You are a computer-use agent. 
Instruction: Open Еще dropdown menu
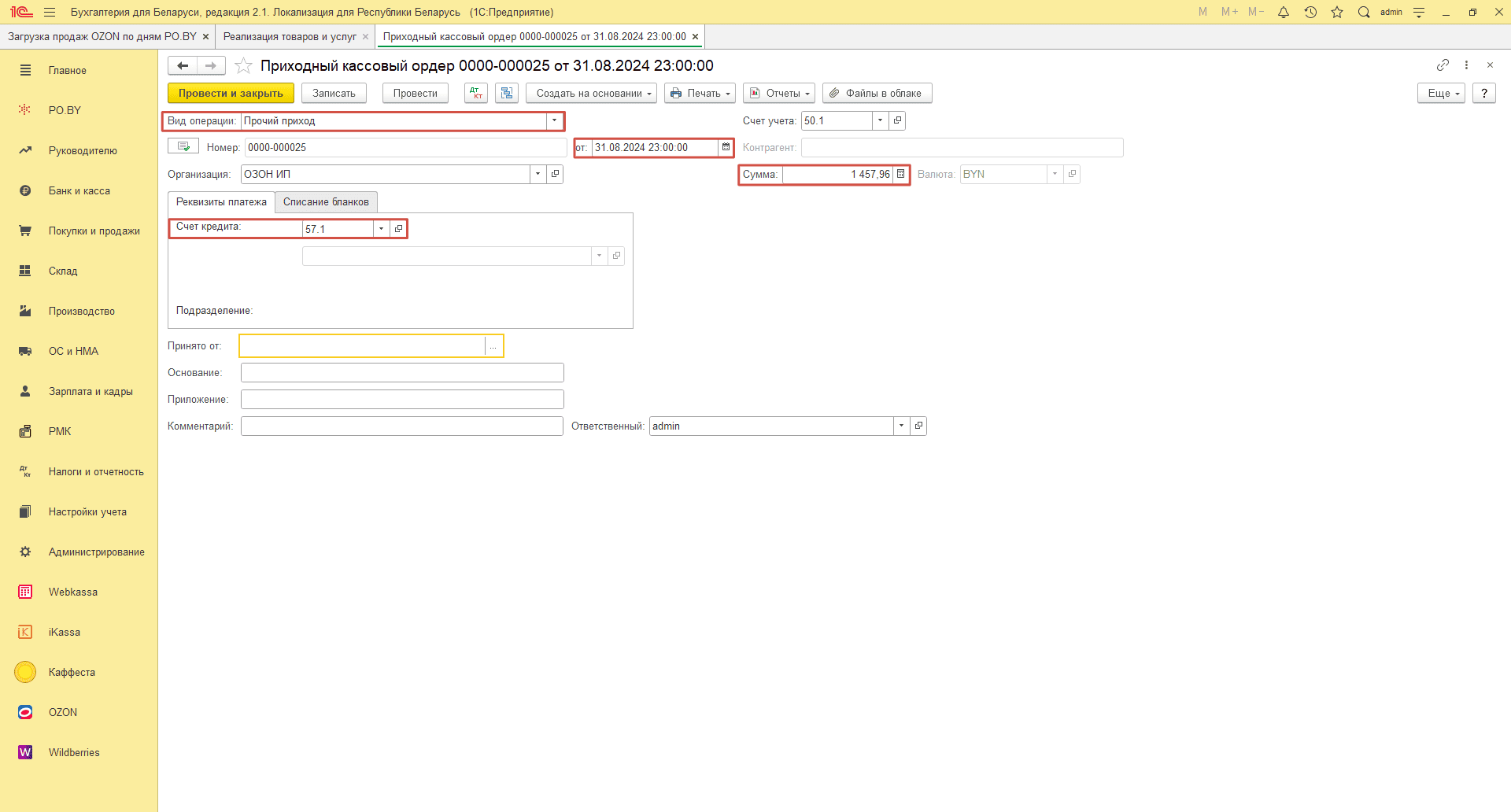tap(1441, 93)
